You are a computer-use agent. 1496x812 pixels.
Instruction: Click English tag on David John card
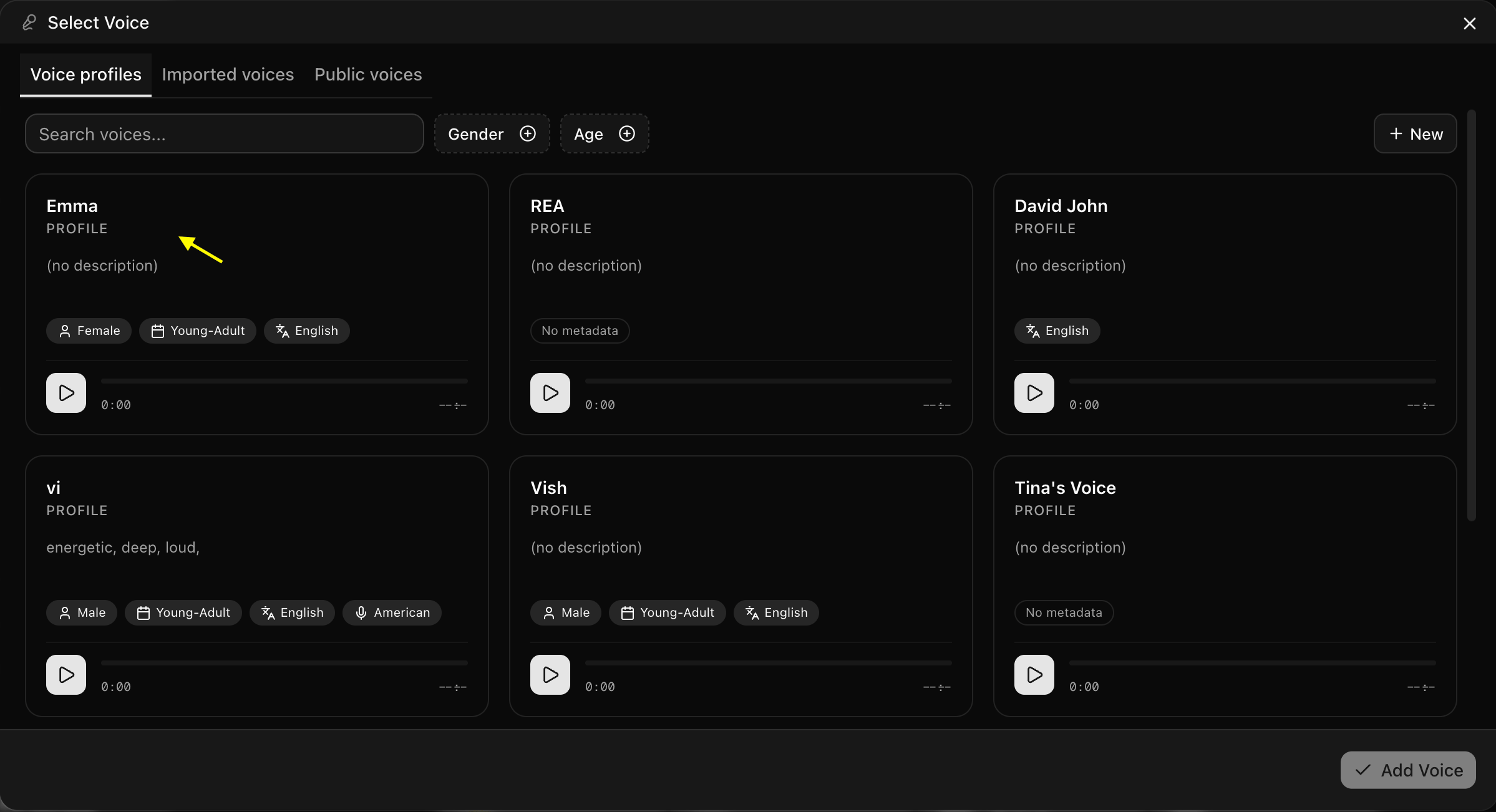click(1057, 331)
